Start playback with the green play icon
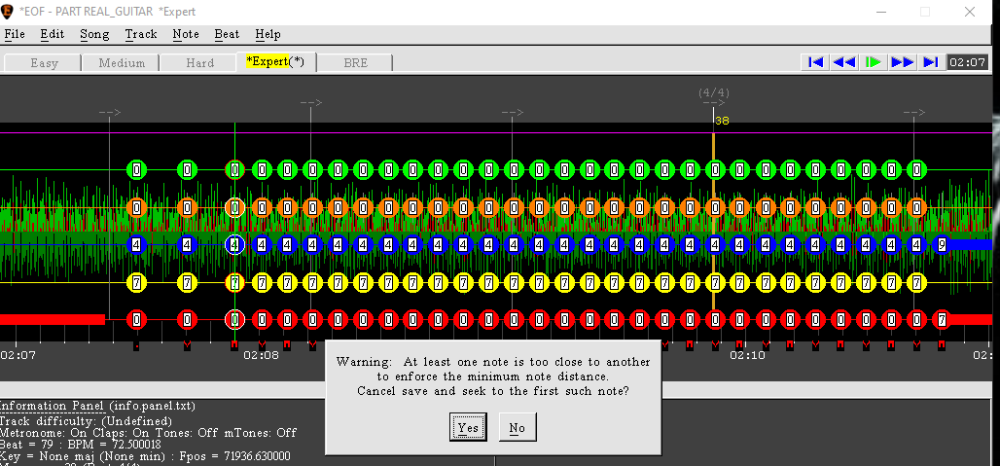Image resolution: width=1000 pixels, height=466 pixels. point(873,62)
